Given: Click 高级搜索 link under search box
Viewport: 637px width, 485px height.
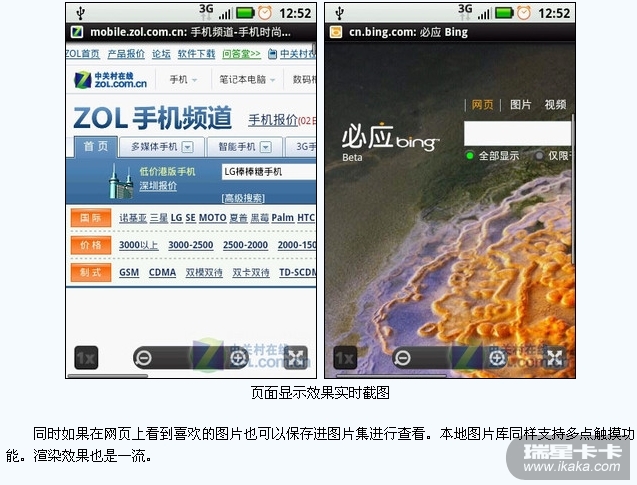Looking at the screenshot, I should pos(243,198).
